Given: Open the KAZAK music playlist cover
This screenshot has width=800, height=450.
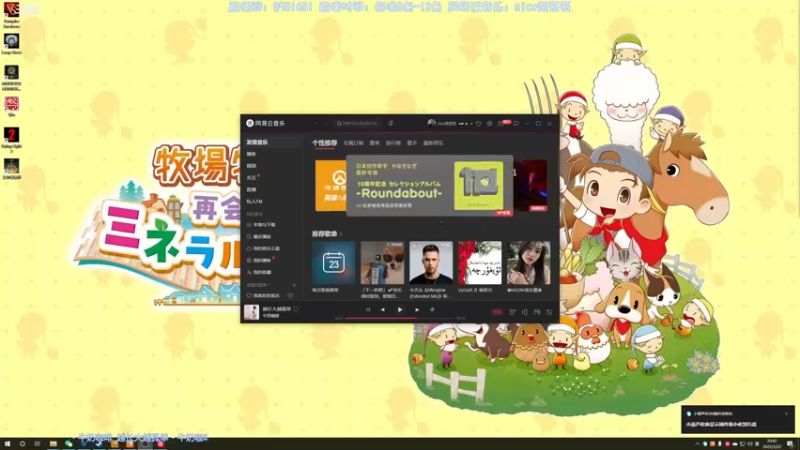Looking at the screenshot, I should tap(529, 263).
